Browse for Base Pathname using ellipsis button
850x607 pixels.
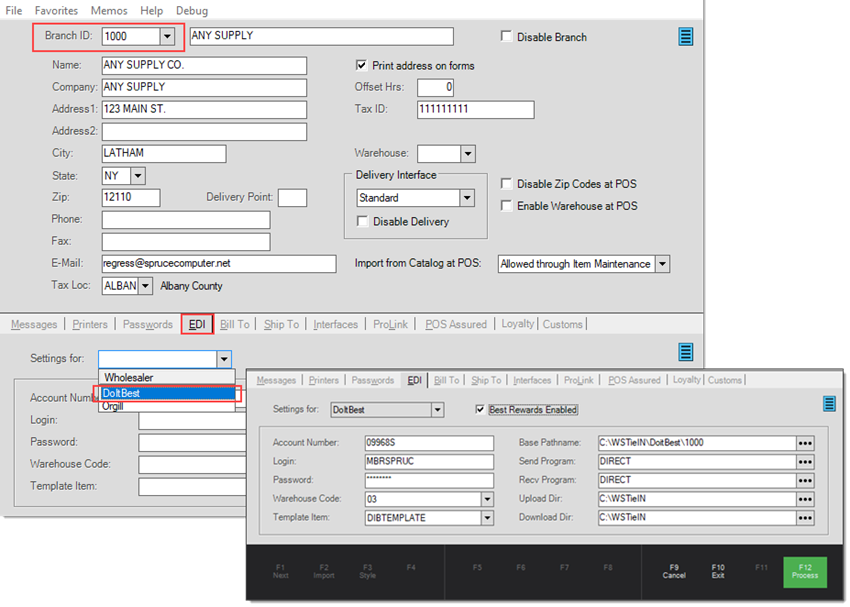coord(804,443)
